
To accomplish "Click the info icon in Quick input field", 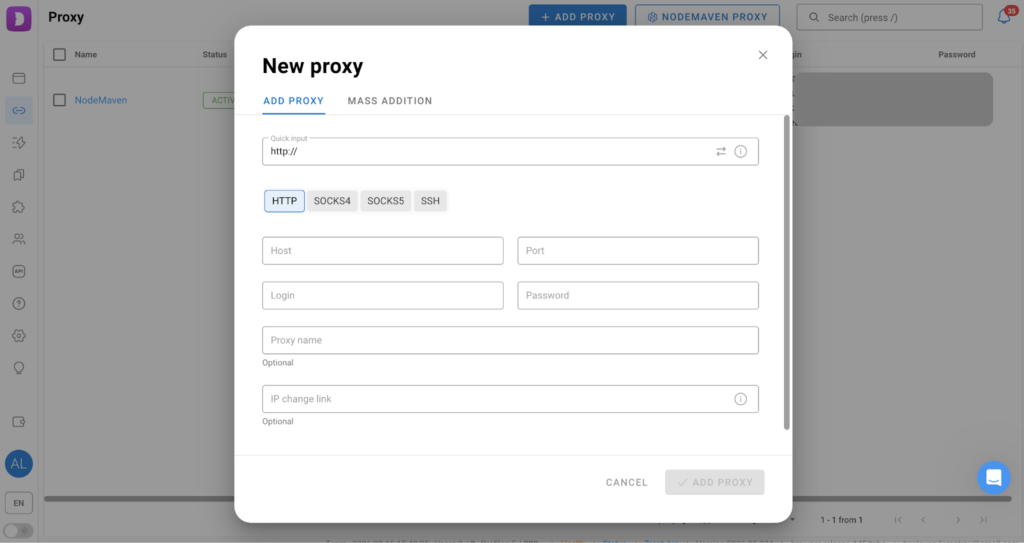I will tap(741, 151).
